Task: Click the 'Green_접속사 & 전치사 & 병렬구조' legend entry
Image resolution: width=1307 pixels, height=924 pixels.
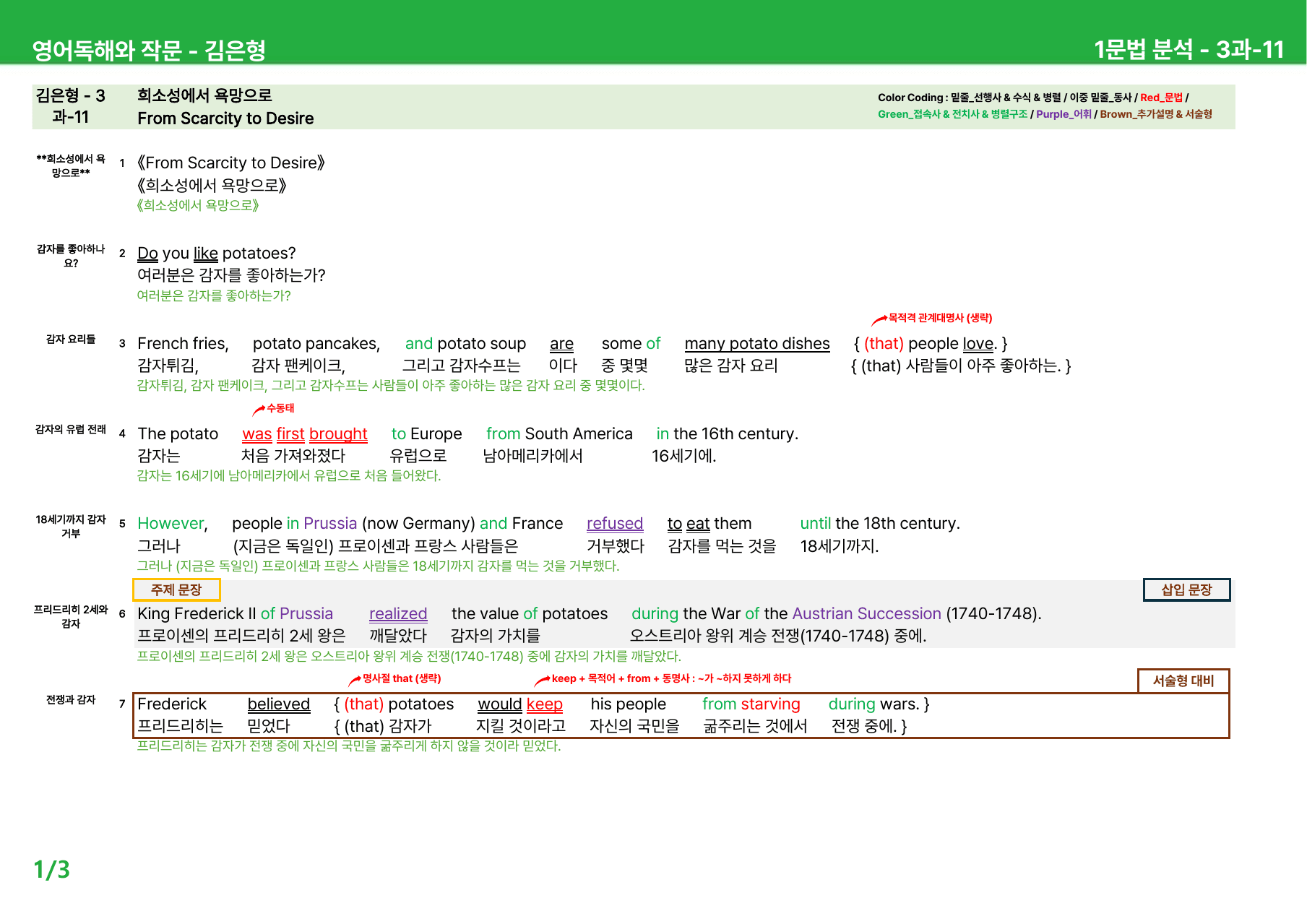Action: pos(952,114)
